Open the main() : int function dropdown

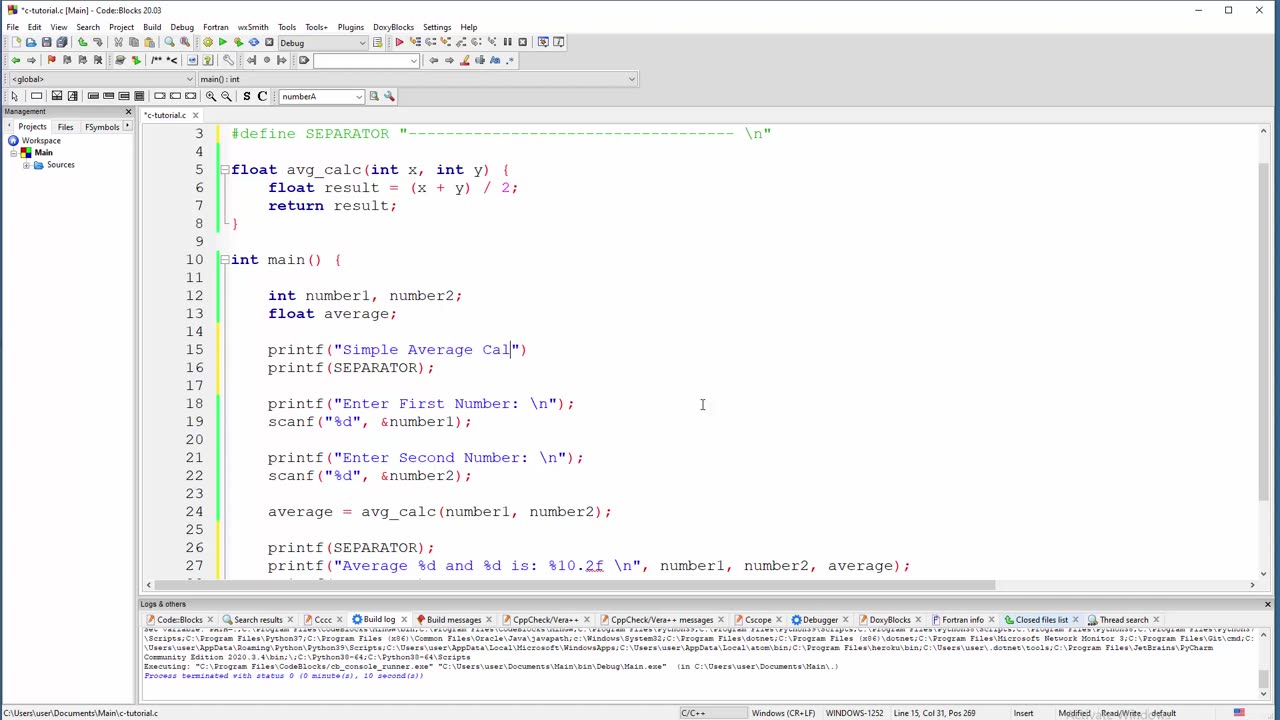coord(416,79)
